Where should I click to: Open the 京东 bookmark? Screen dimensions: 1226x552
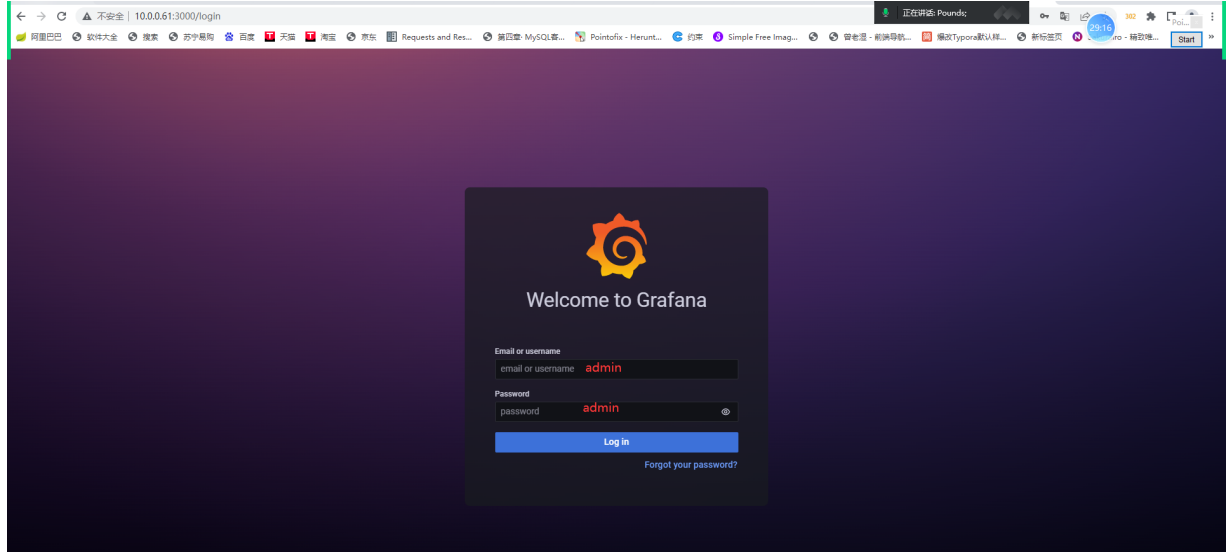pyautogui.click(x=362, y=37)
